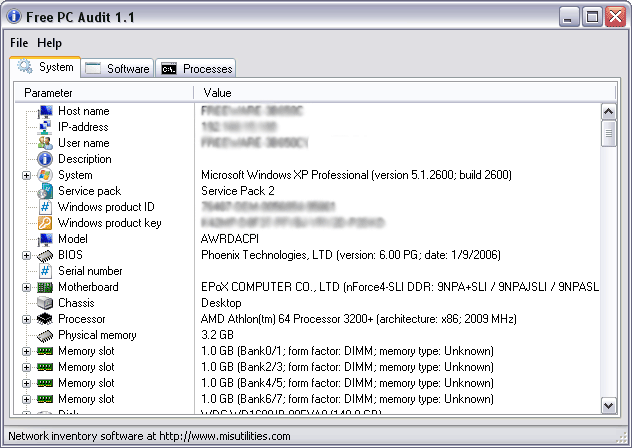Click the Parameter column header
The width and height of the screenshot is (632, 448).
pos(104,93)
